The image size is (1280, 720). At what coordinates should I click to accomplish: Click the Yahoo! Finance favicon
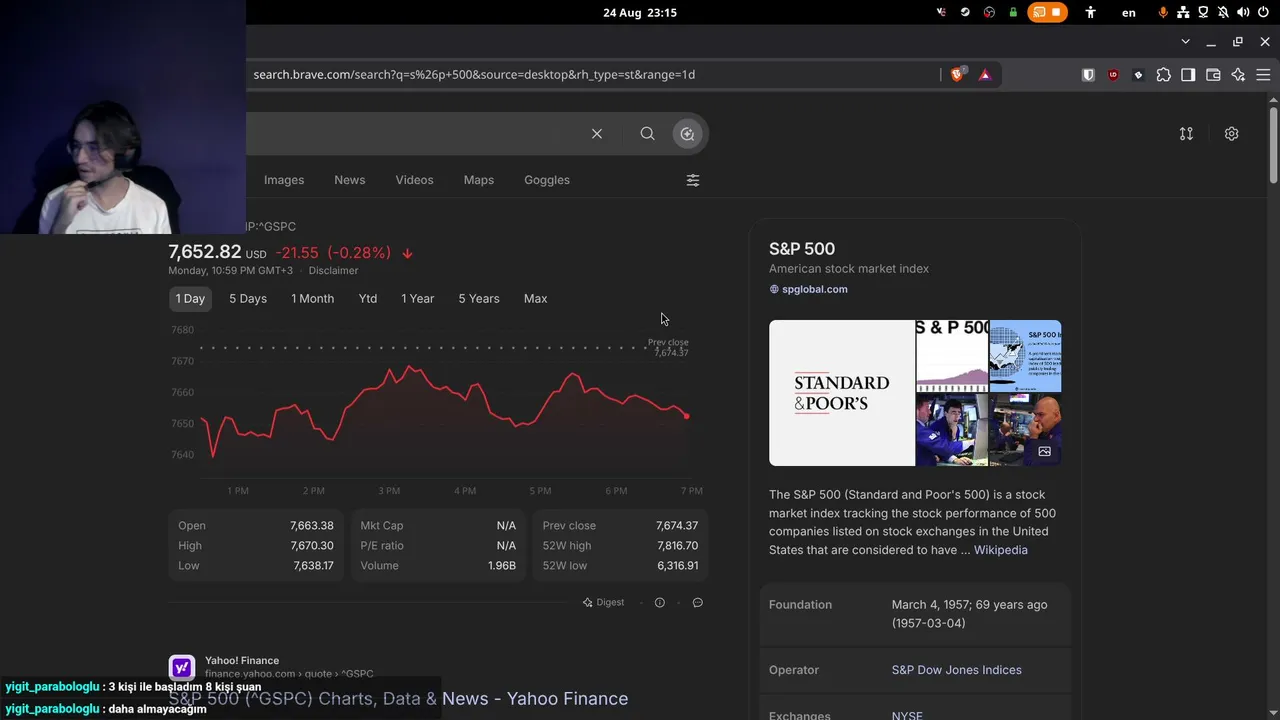coord(182,667)
